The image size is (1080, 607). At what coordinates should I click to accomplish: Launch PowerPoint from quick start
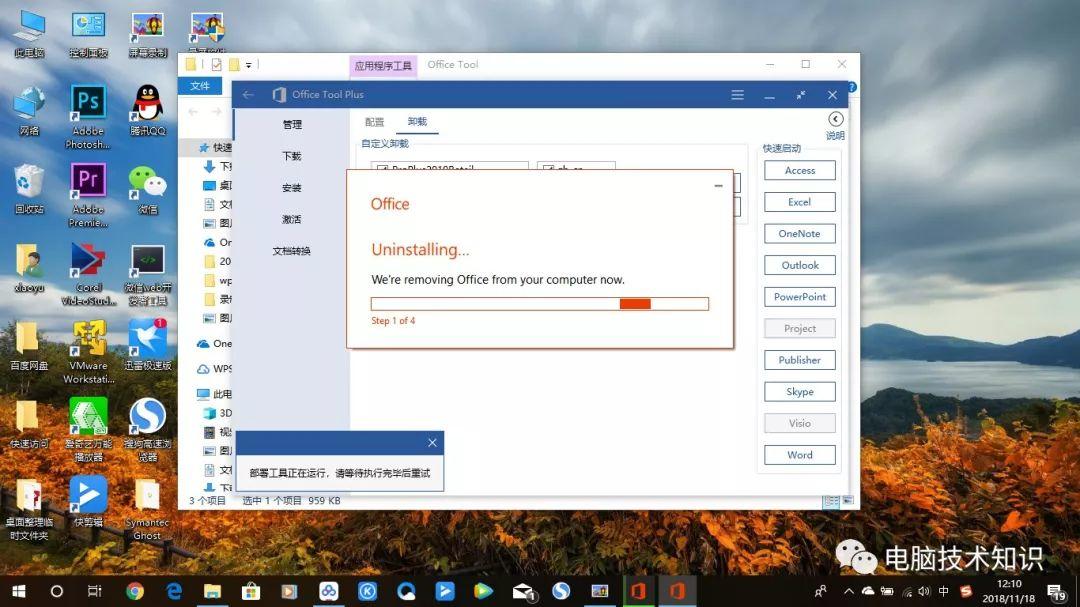pos(800,297)
